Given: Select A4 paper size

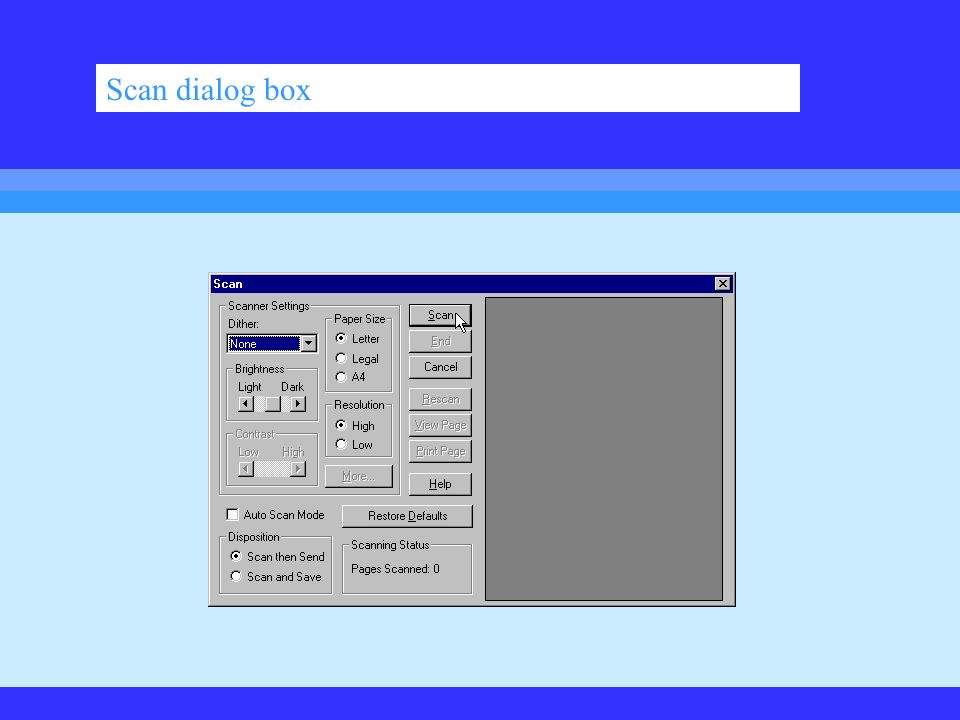Looking at the screenshot, I should (351, 377).
